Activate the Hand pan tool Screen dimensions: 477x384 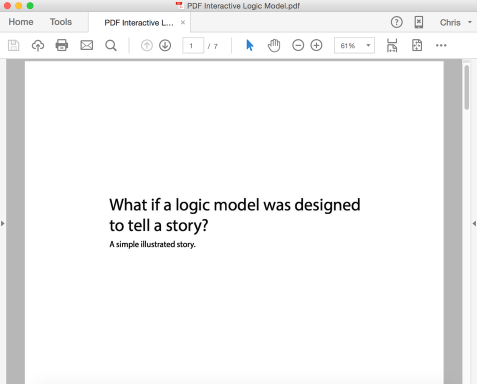[274, 45]
